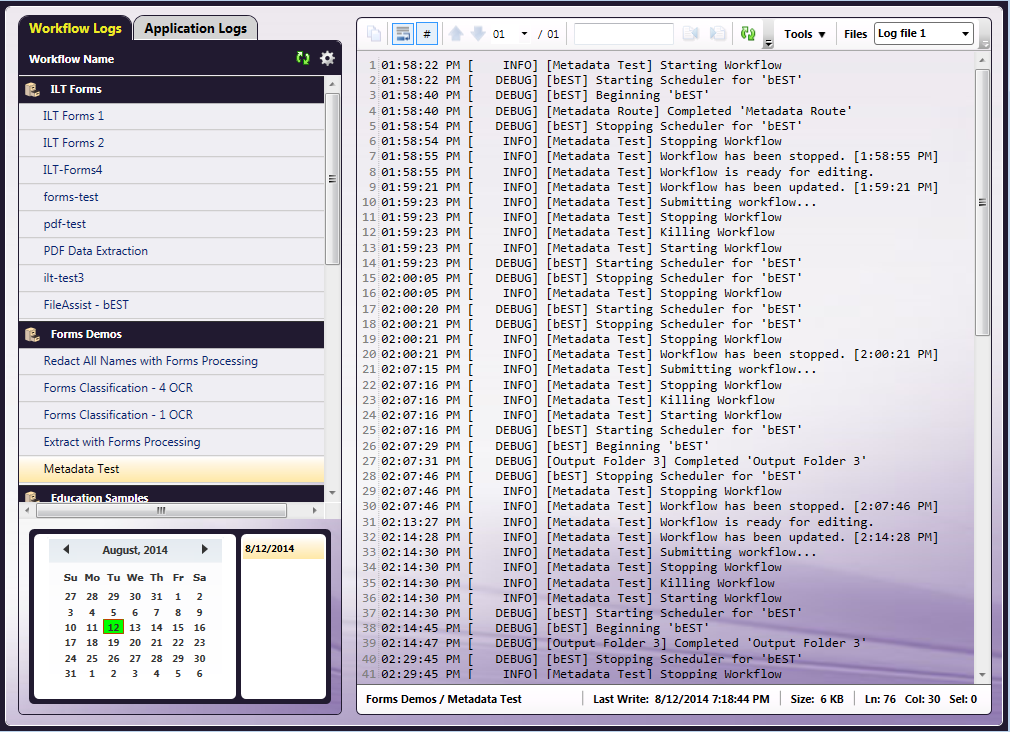Select Forms Classification - 1 OCR
The image size is (1010, 732).
171,415
